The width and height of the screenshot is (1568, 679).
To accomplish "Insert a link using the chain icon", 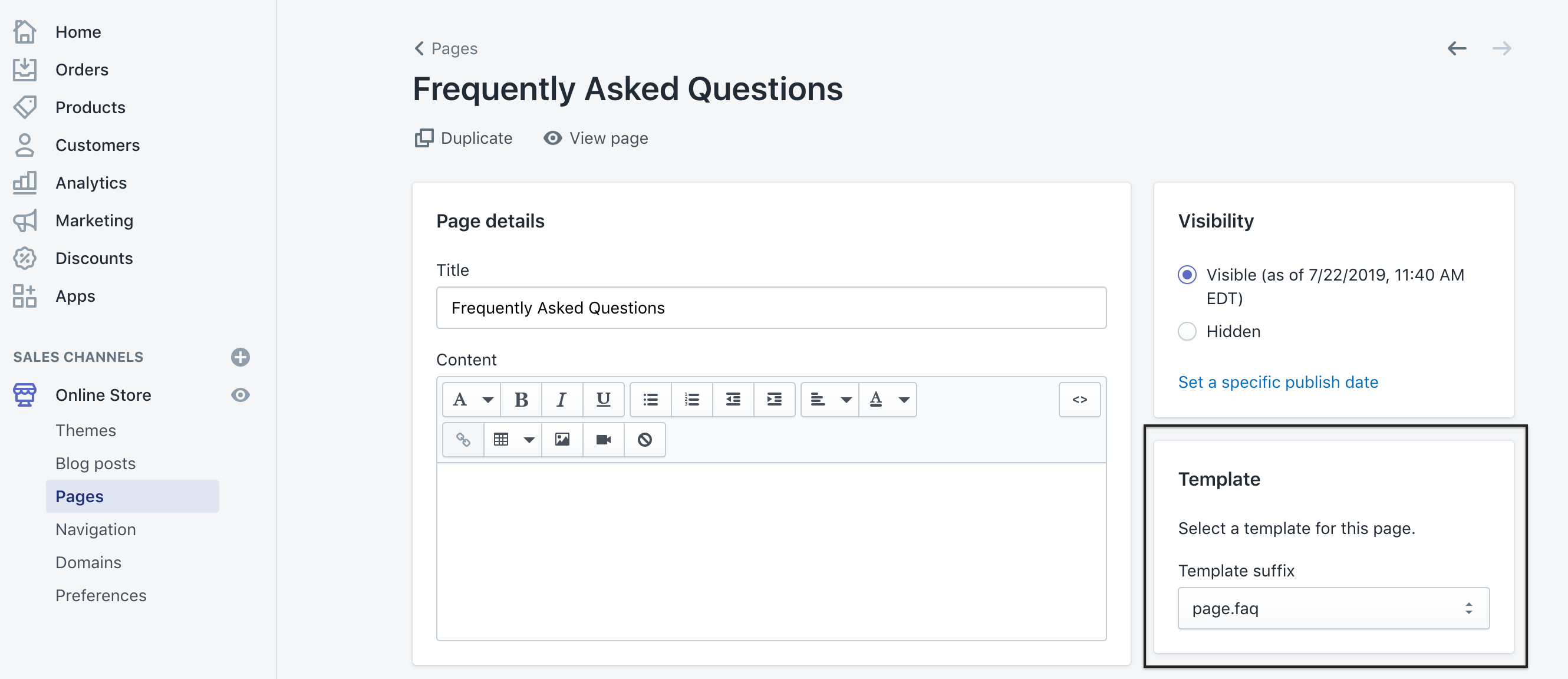I will click(x=462, y=439).
